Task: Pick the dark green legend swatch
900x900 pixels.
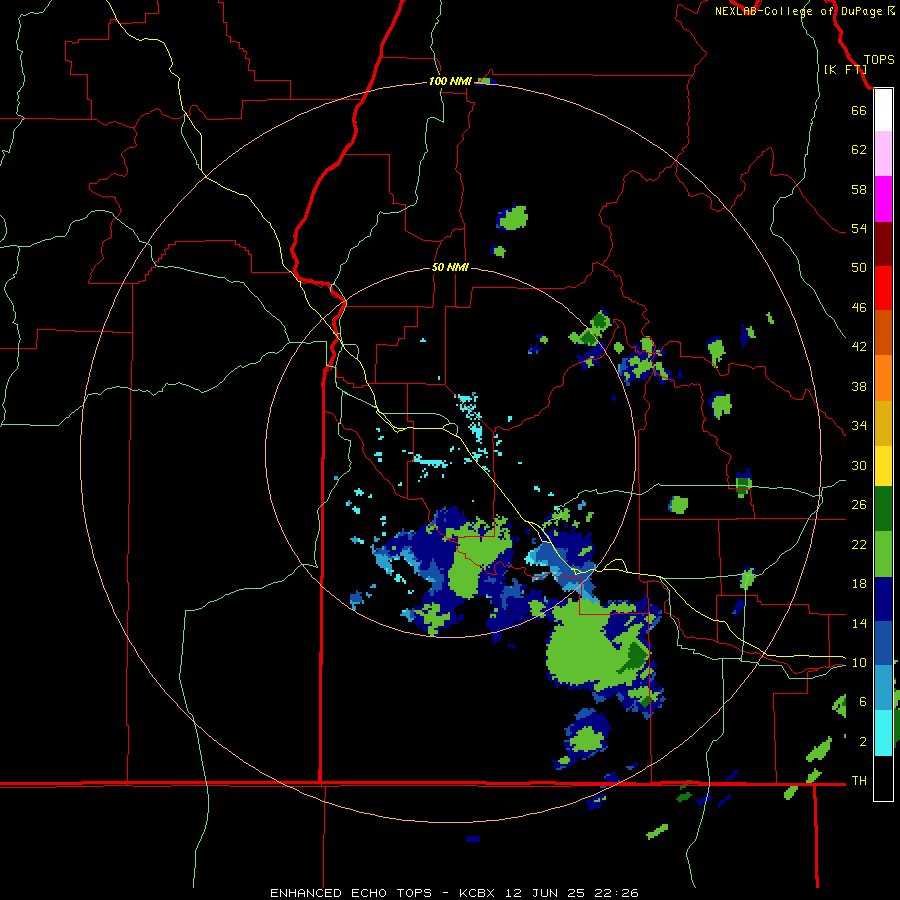Action: [x=883, y=509]
